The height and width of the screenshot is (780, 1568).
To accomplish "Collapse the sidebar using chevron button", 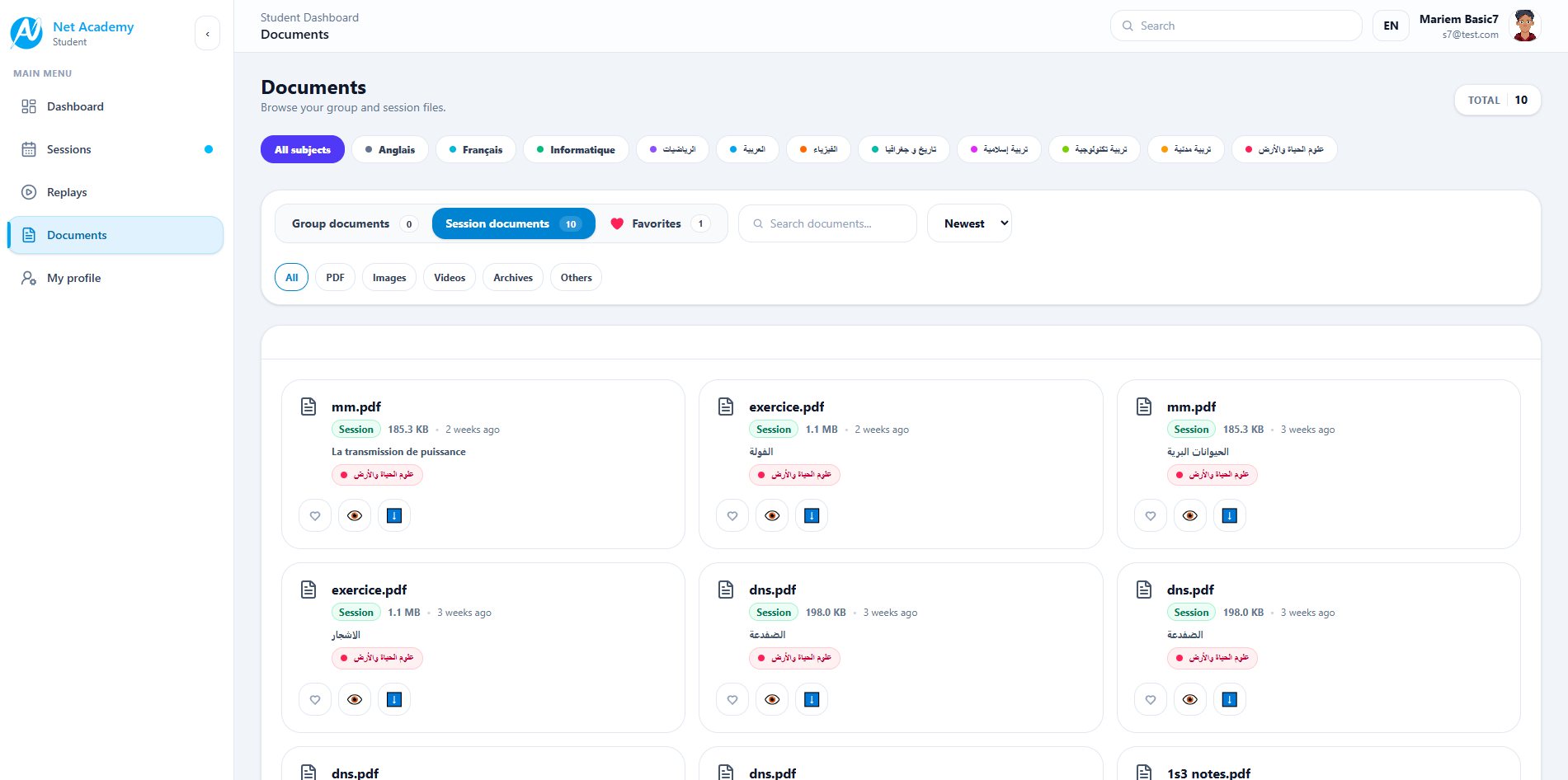I will [x=207, y=34].
